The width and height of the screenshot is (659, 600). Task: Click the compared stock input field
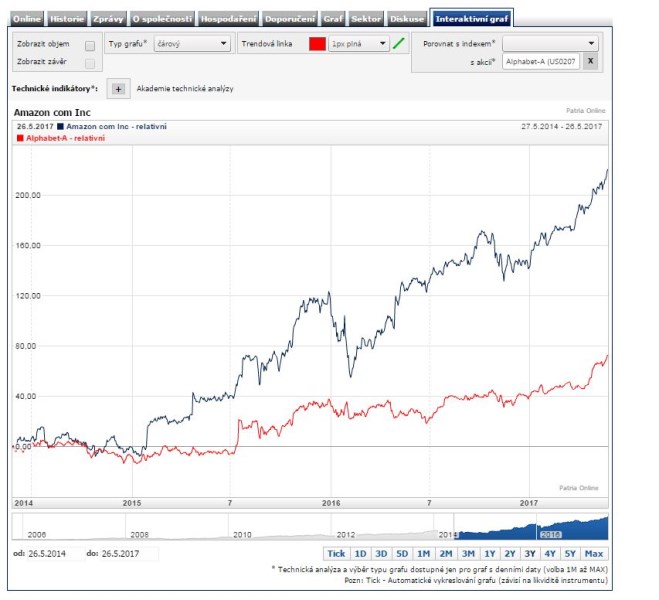click(540, 62)
